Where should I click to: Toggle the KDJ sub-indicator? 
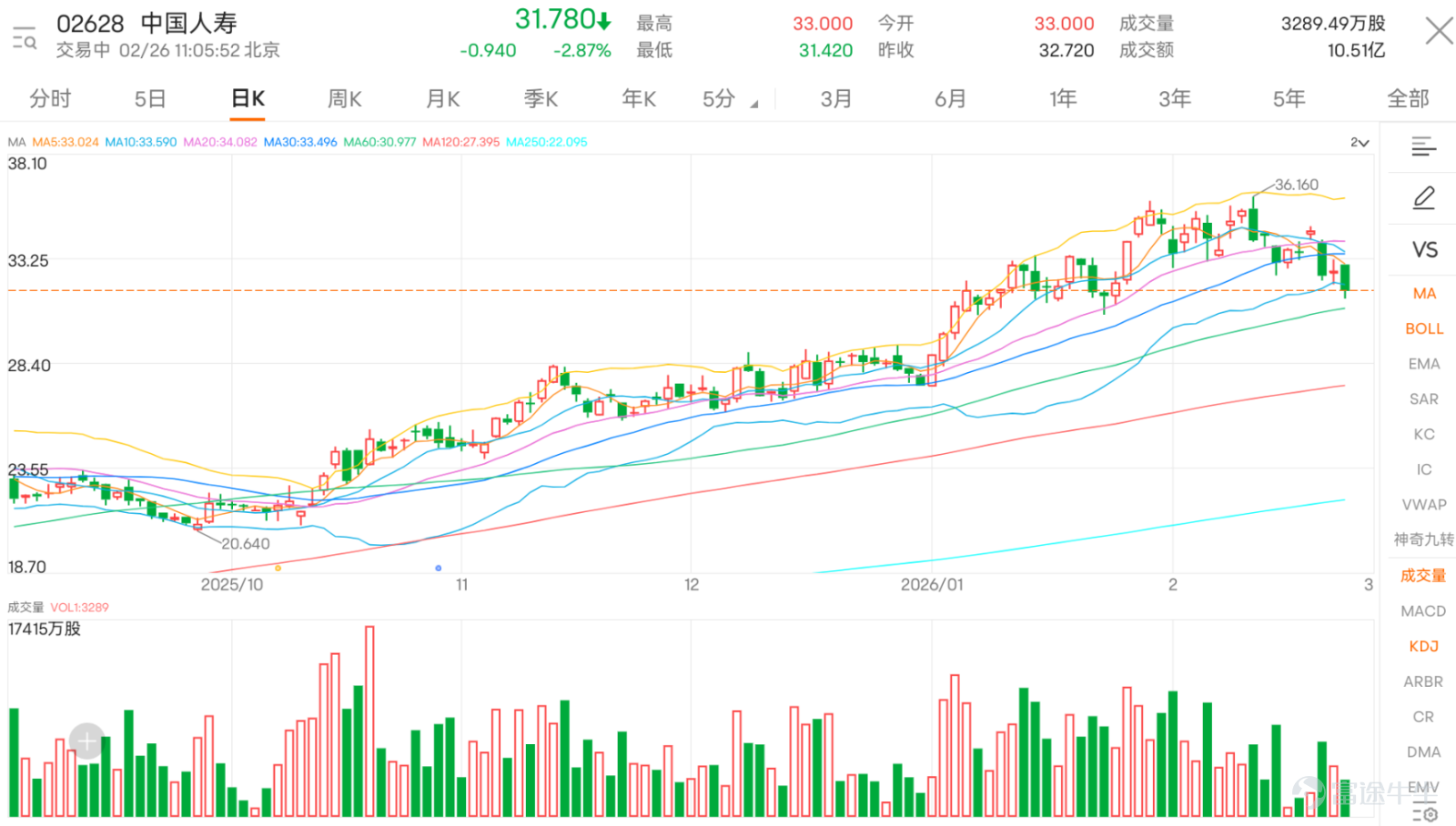1424,646
